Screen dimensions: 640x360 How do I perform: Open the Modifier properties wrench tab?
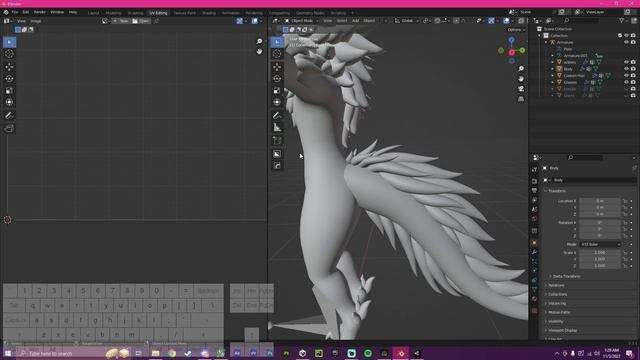coord(534,252)
